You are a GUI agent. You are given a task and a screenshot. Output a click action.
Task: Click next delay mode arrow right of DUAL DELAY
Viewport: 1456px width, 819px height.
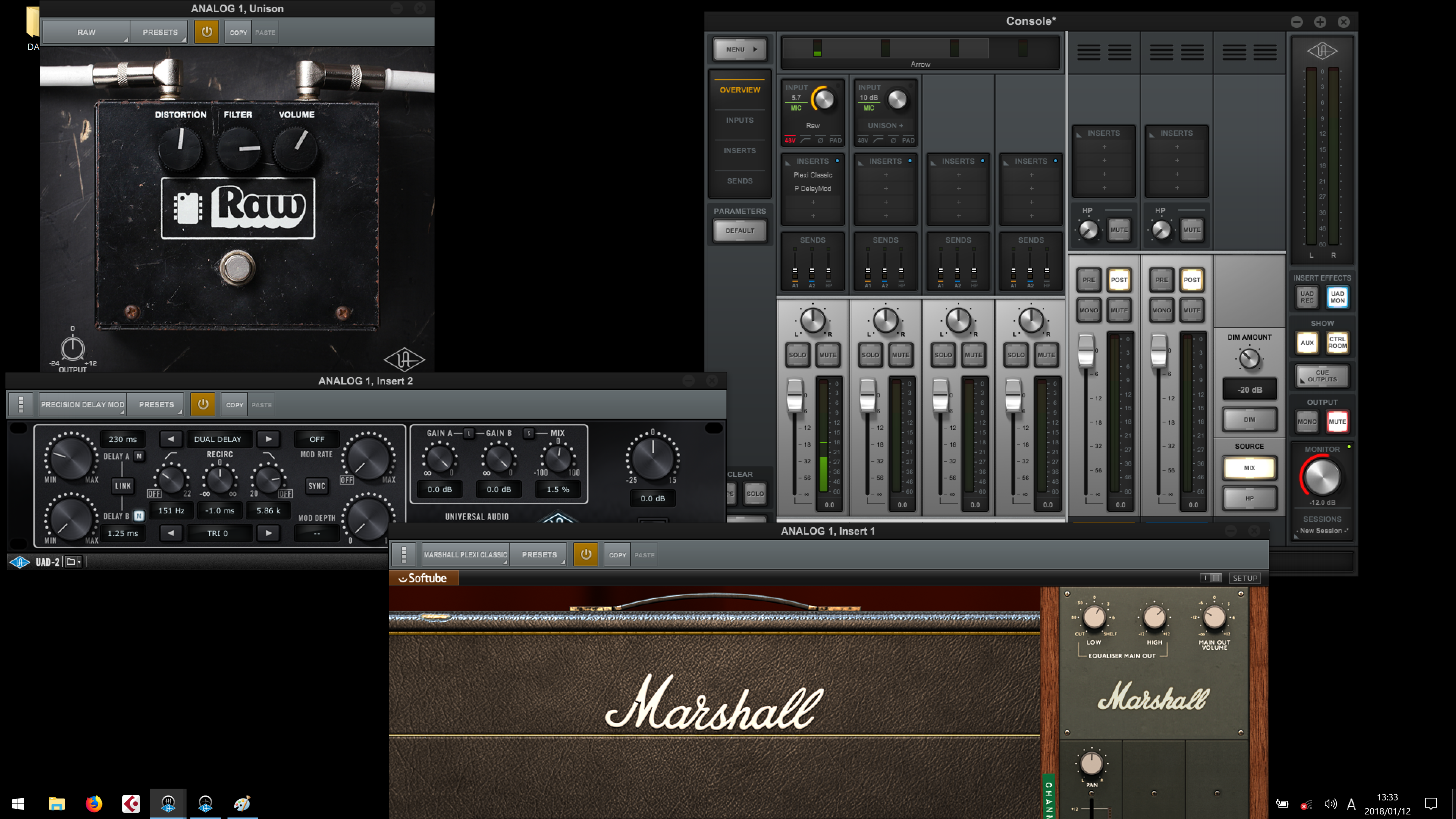coord(268,439)
